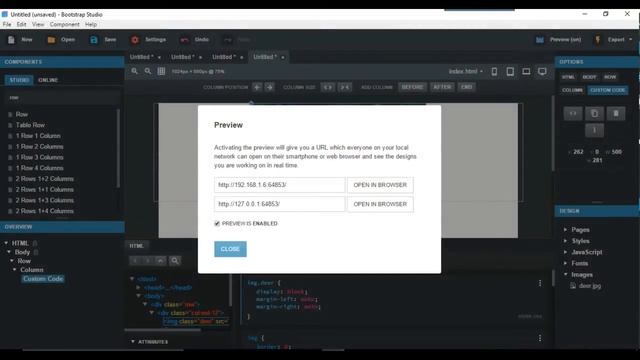This screenshot has width=640, height=360.
Task: Click the select parent arrow icon in Options
Action: point(594,131)
